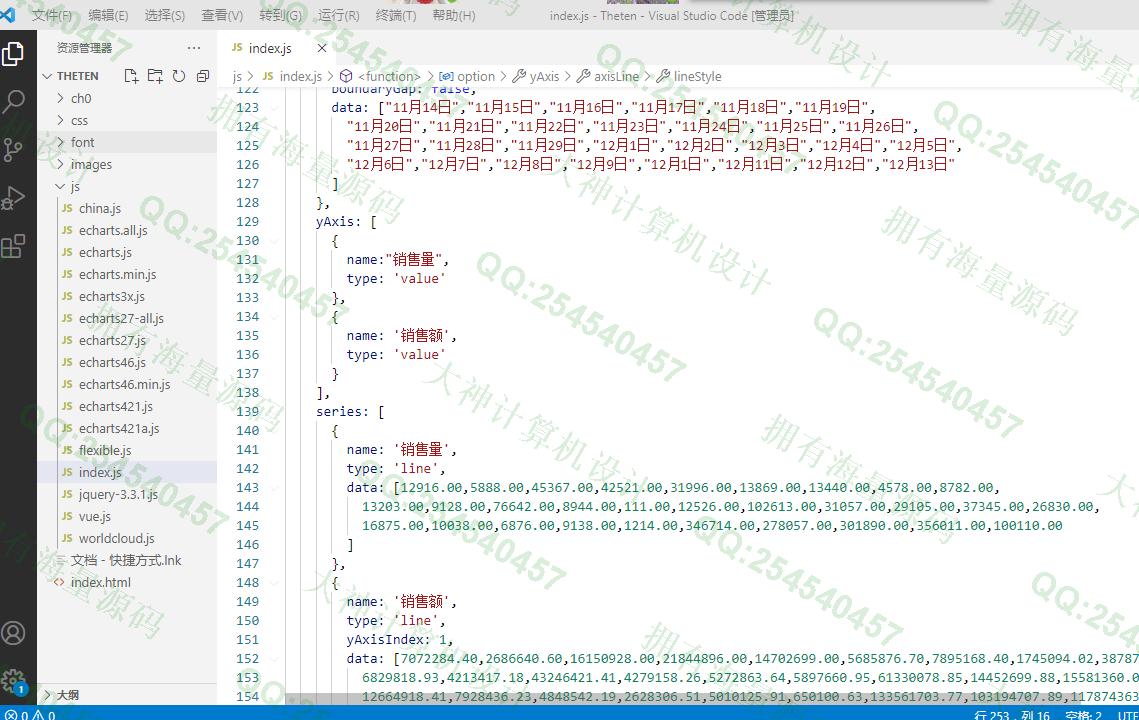
Task: Click line number 139 in gutter
Action: pos(247,411)
